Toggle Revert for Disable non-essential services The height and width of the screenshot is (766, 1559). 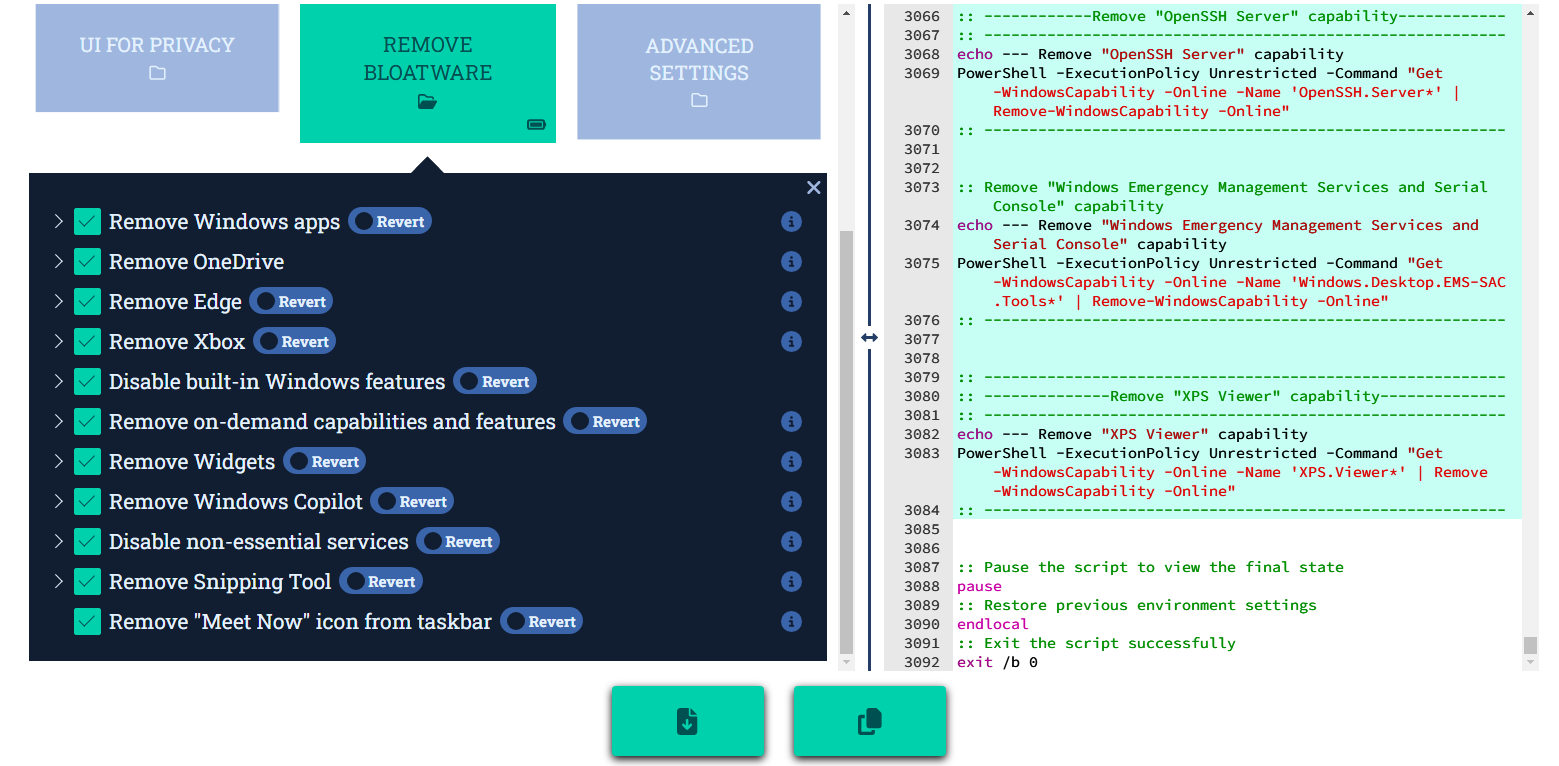pyautogui.click(x=458, y=542)
